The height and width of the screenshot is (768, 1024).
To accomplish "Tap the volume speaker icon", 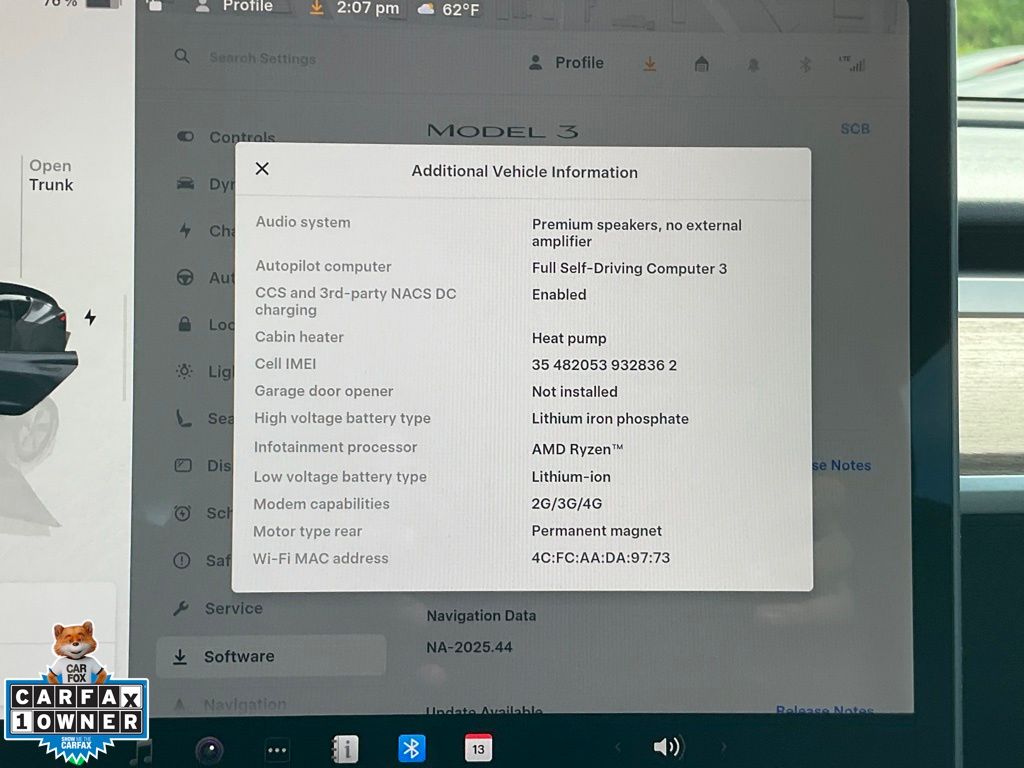I will pos(667,747).
